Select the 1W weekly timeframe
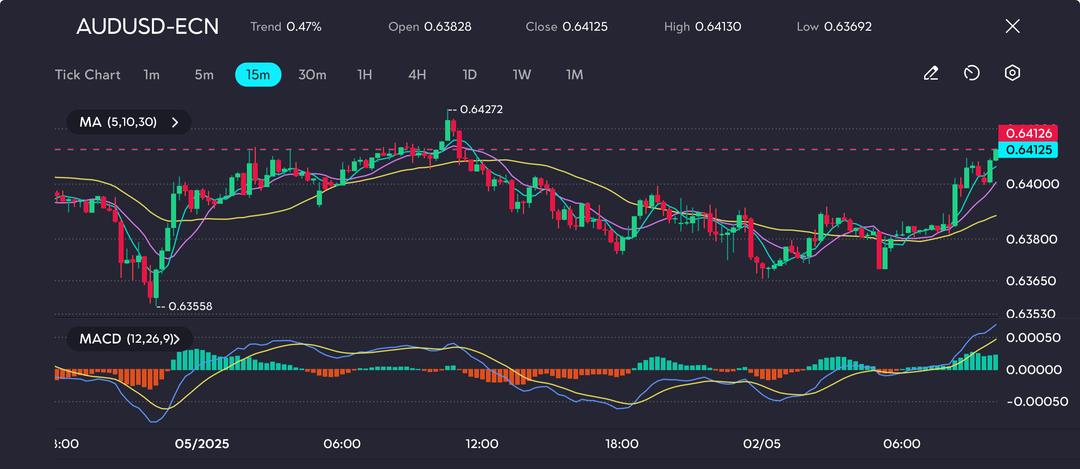 click(x=521, y=74)
